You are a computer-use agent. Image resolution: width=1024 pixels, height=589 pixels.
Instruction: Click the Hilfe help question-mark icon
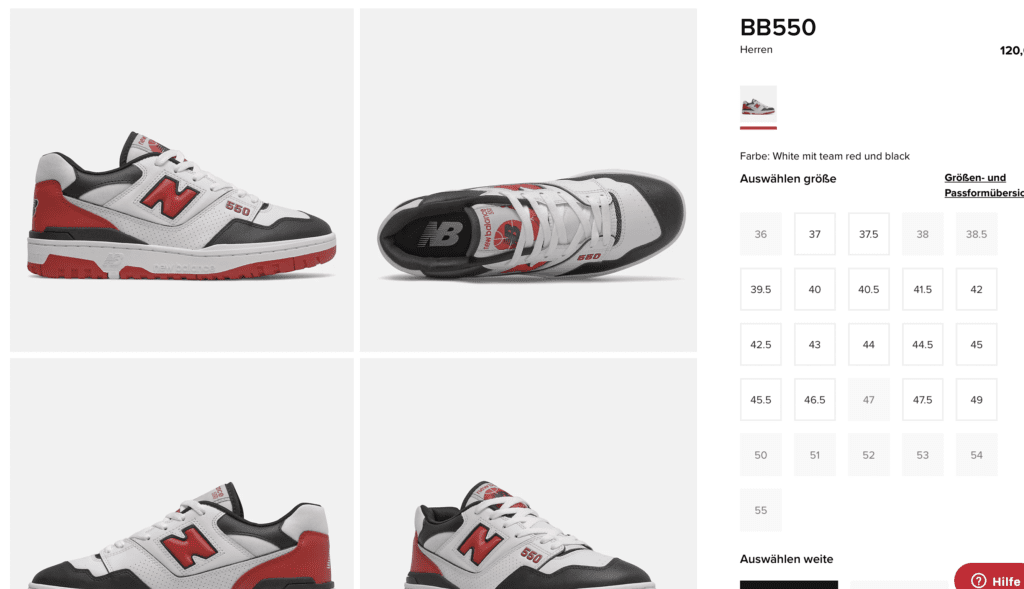(978, 581)
